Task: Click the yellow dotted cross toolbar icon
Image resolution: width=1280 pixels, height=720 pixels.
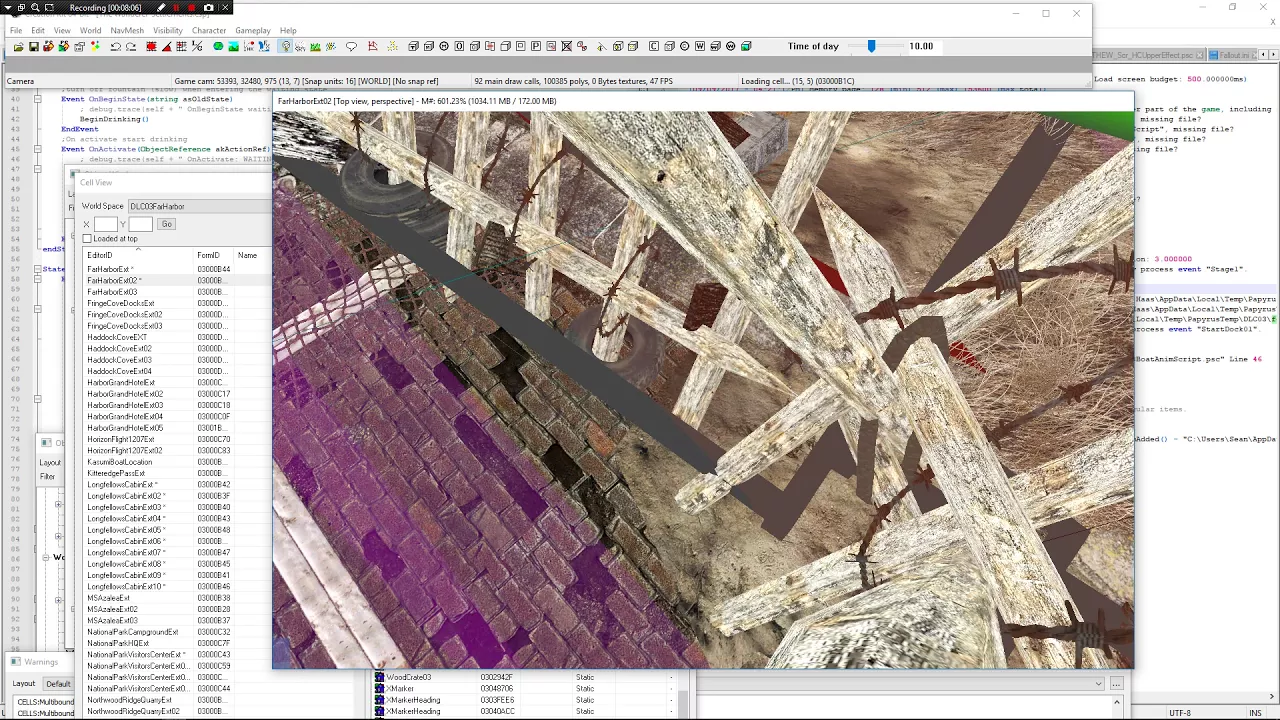Action: point(390,46)
